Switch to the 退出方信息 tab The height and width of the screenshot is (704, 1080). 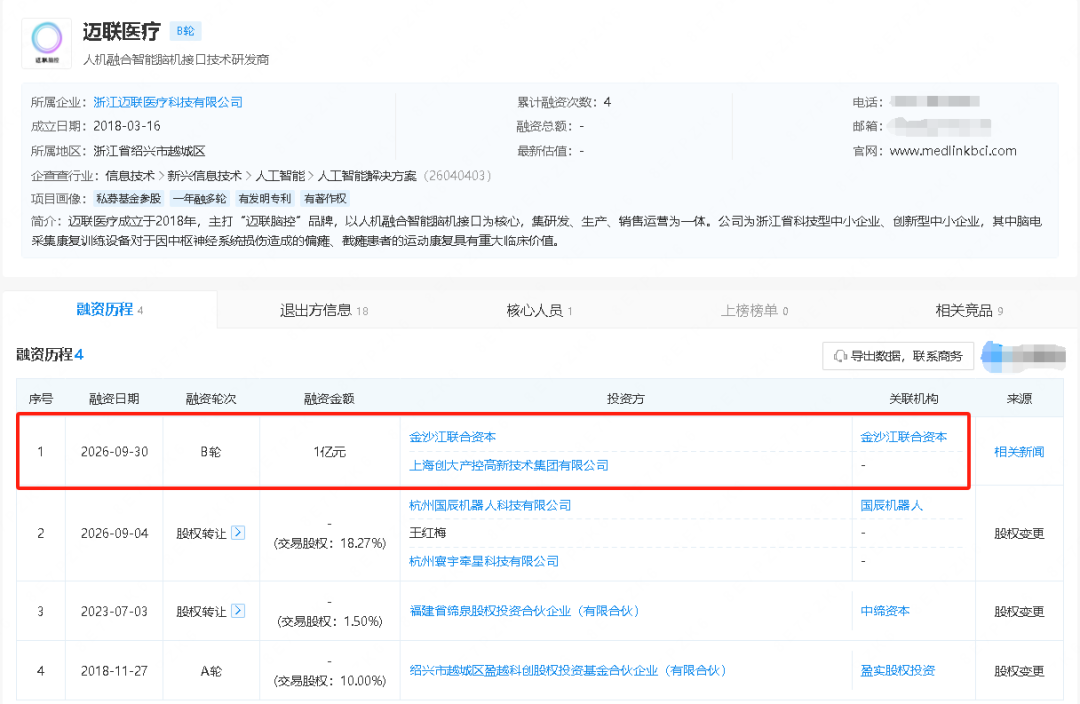pos(324,311)
